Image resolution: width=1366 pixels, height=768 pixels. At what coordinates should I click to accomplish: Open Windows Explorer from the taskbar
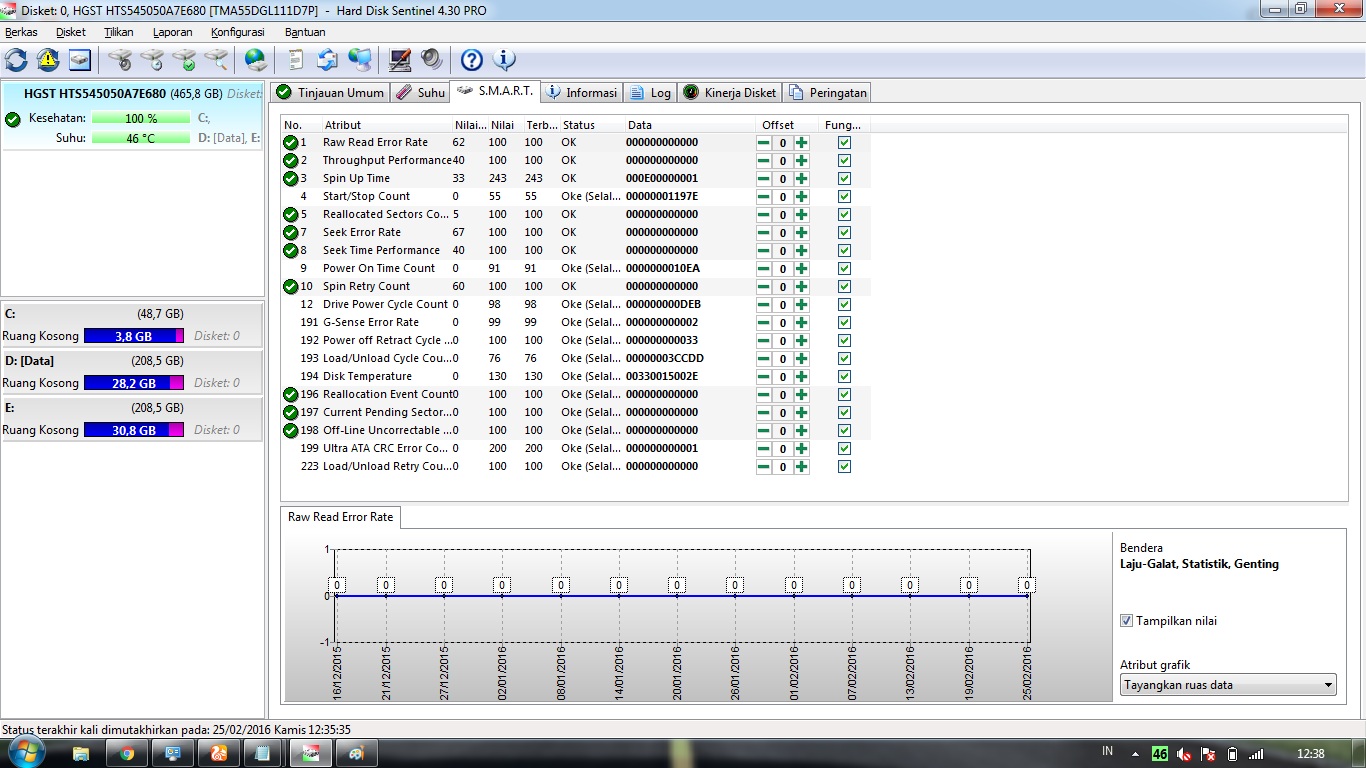[81, 753]
